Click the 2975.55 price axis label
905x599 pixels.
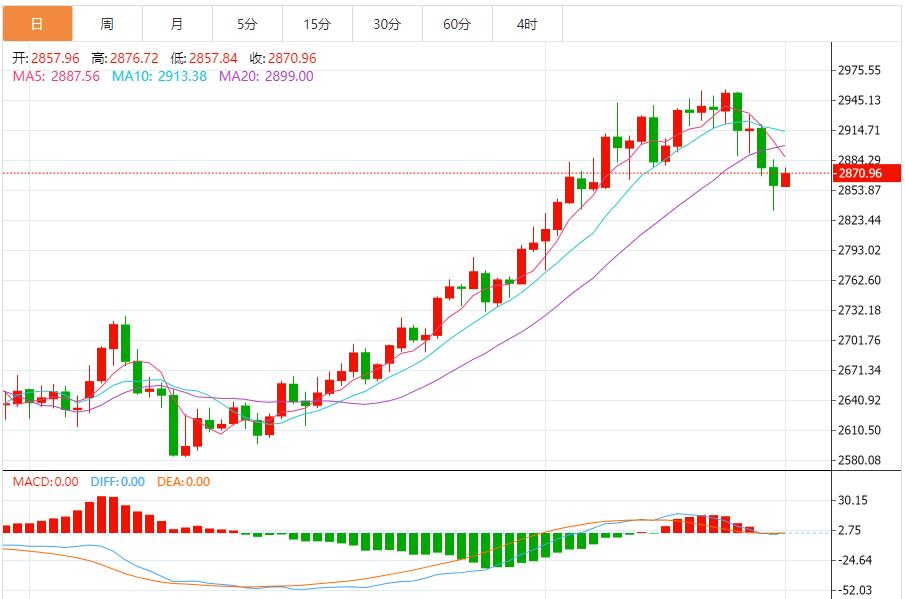point(860,70)
